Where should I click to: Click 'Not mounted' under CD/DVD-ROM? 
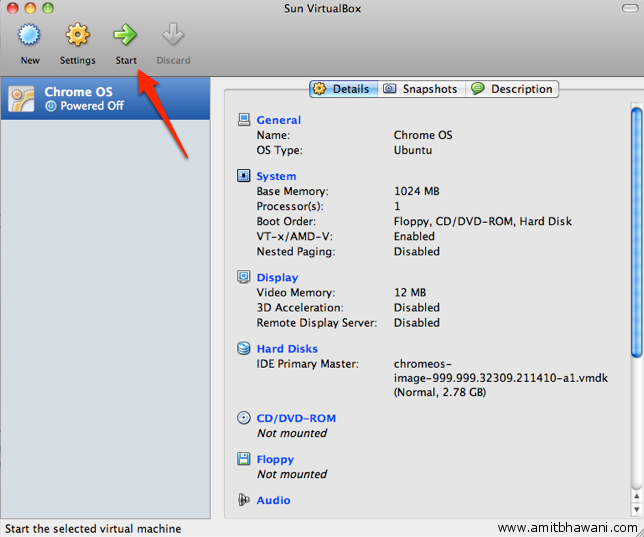point(292,433)
